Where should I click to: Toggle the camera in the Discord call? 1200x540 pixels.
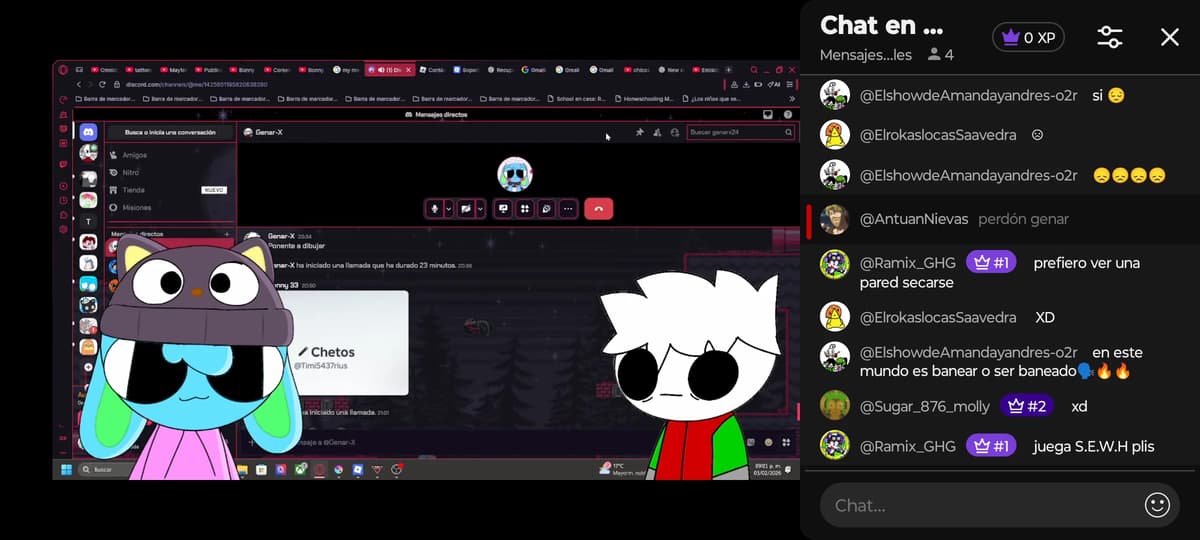[466, 208]
